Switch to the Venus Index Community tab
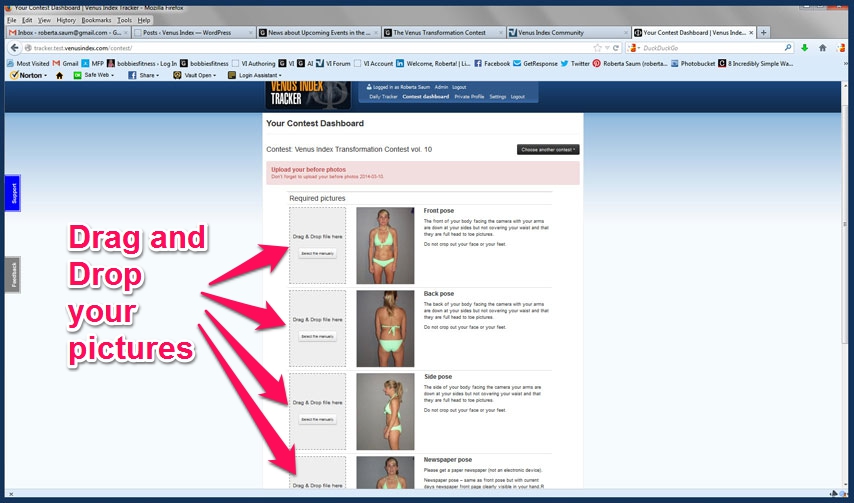 point(569,33)
